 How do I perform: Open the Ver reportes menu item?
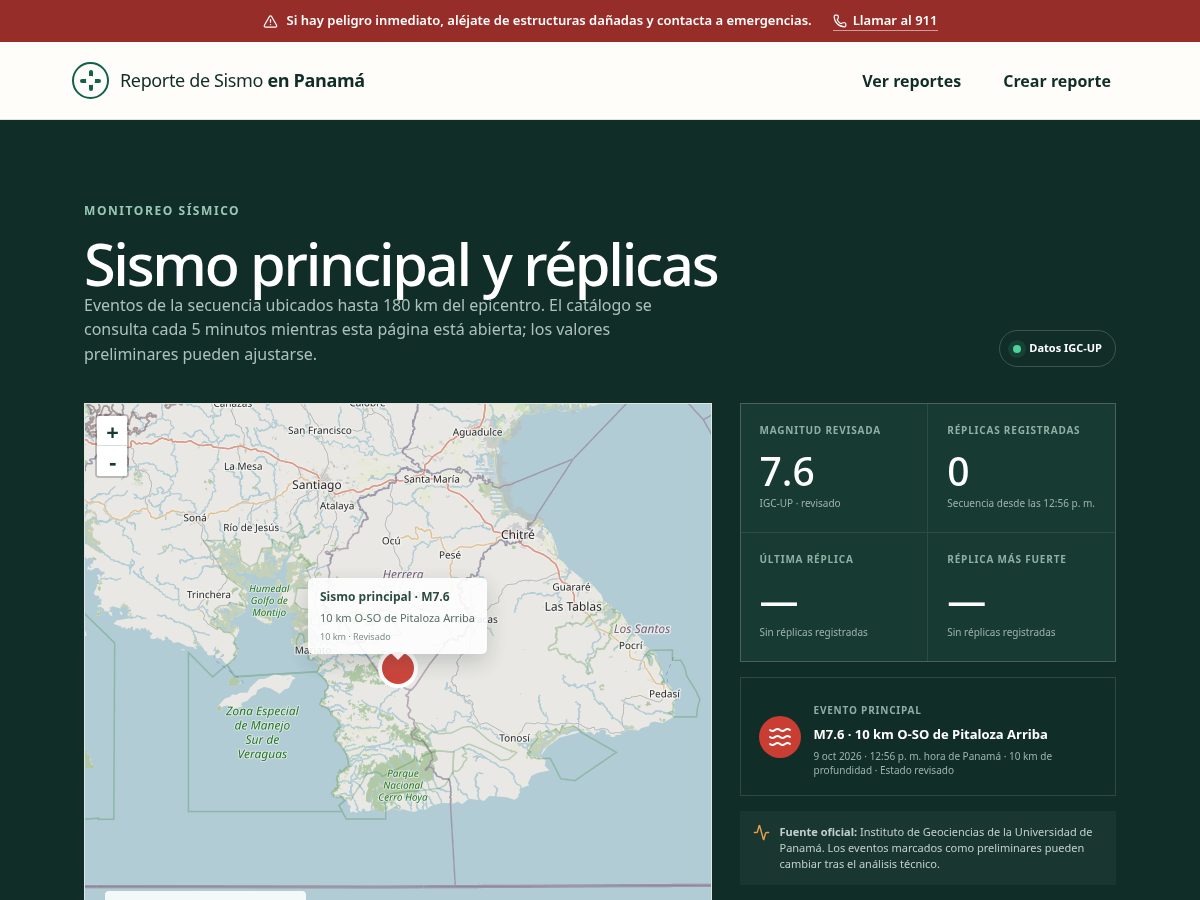(x=911, y=81)
